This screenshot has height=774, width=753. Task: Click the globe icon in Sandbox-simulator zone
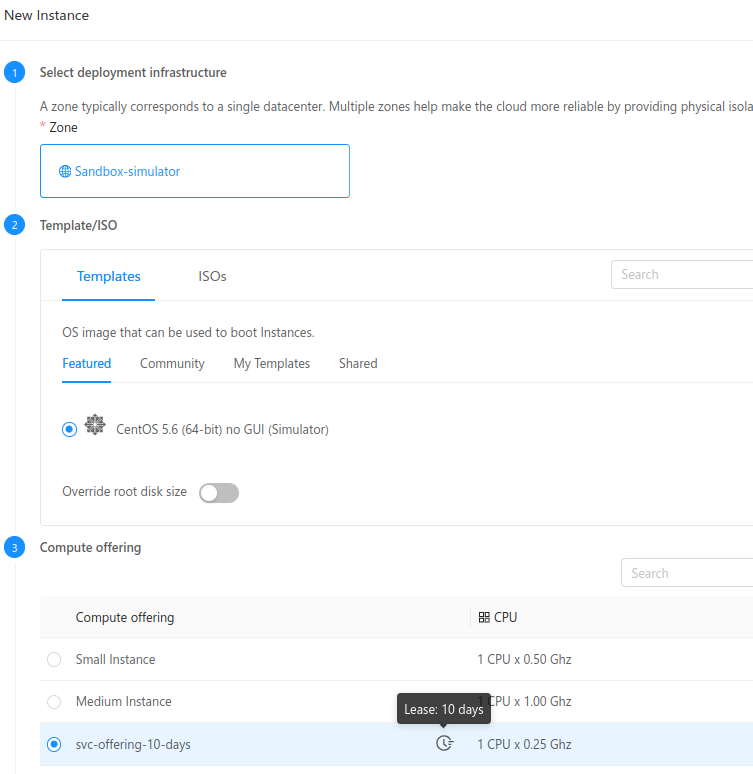pos(65,171)
